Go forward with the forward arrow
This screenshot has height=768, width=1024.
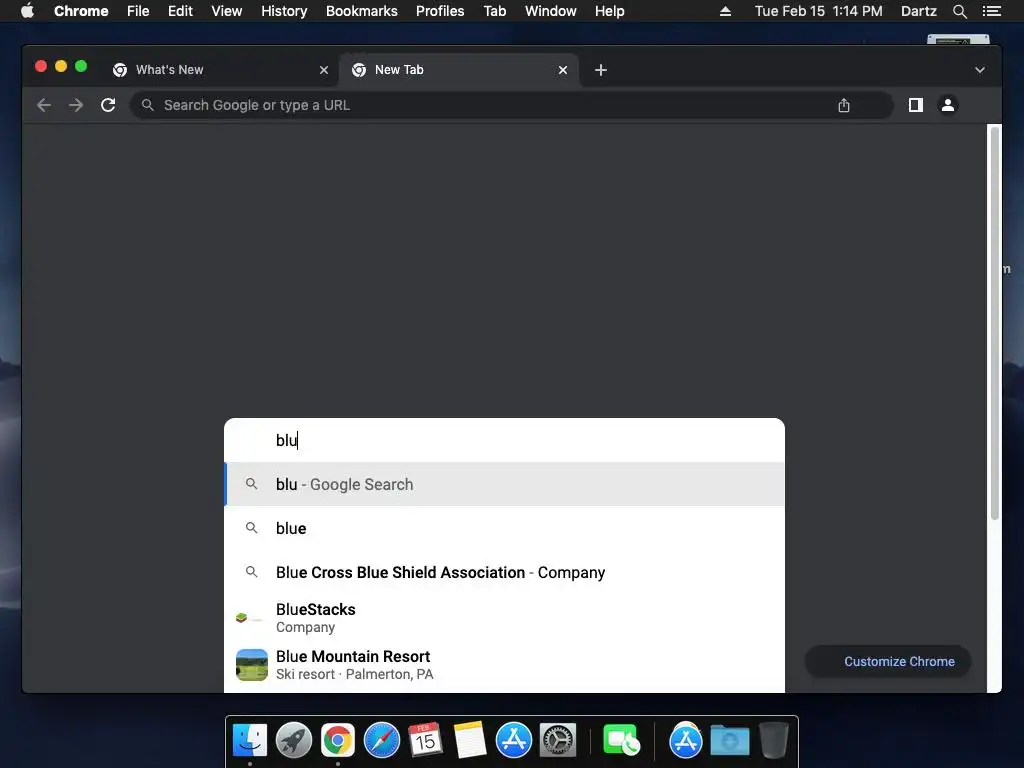pos(76,105)
